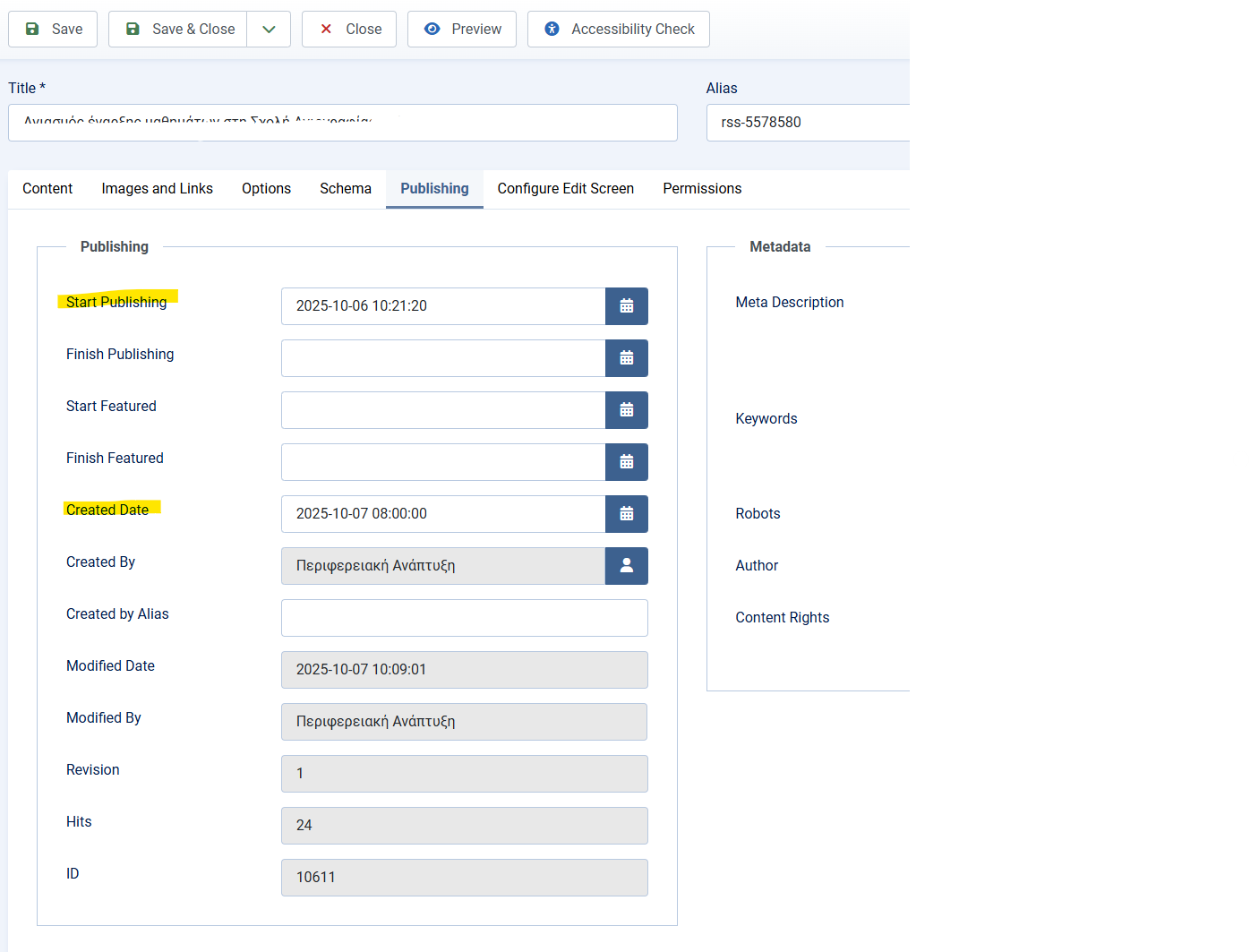Click the Save button
Viewport: 1250px width, 952px height.
point(53,30)
